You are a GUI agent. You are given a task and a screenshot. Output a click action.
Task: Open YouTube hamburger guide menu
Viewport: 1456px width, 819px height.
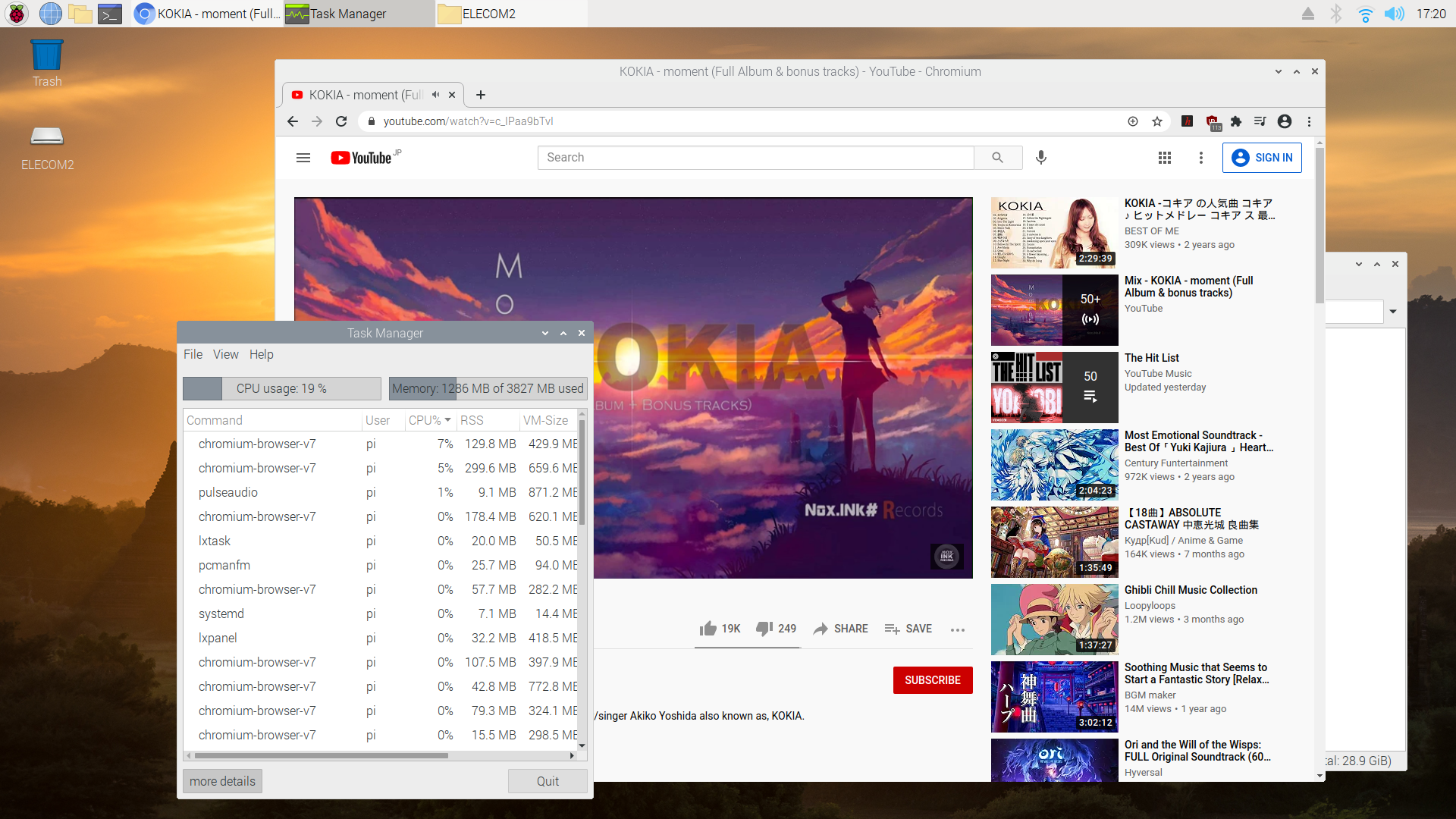[x=303, y=158]
